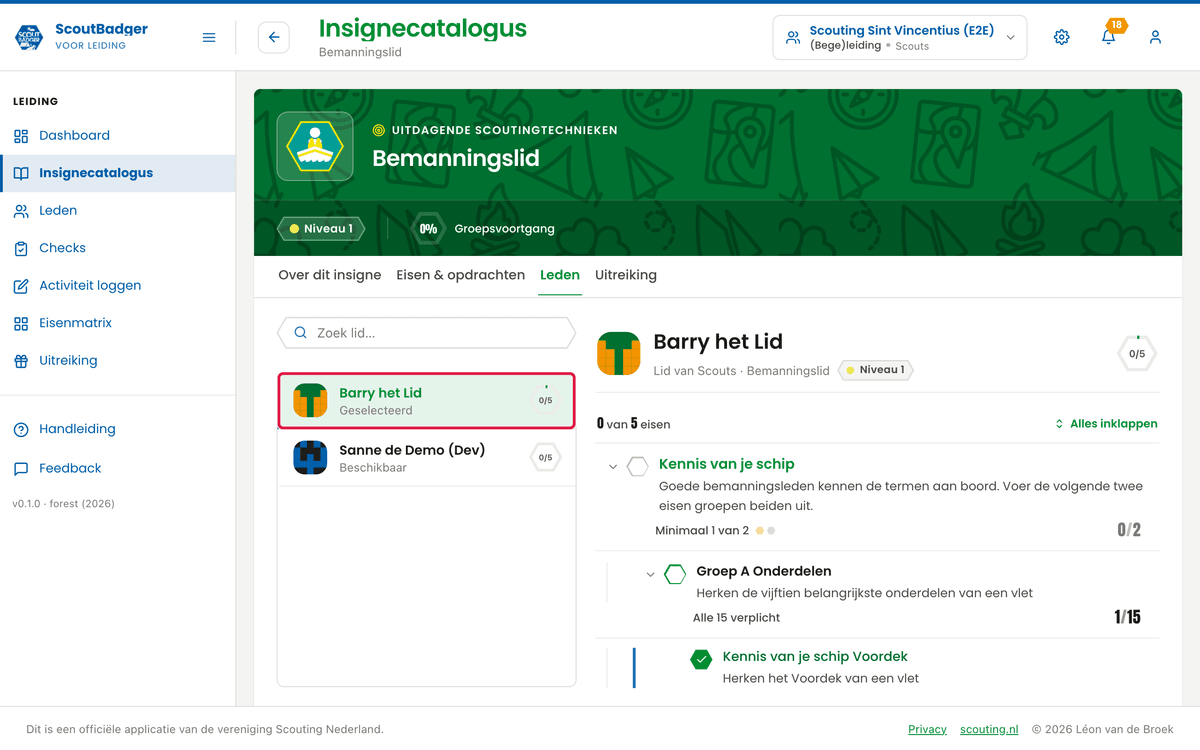1200x750 pixels.
Task: Click the 'Alle 15 verplicht' text
Action: point(736,617)
